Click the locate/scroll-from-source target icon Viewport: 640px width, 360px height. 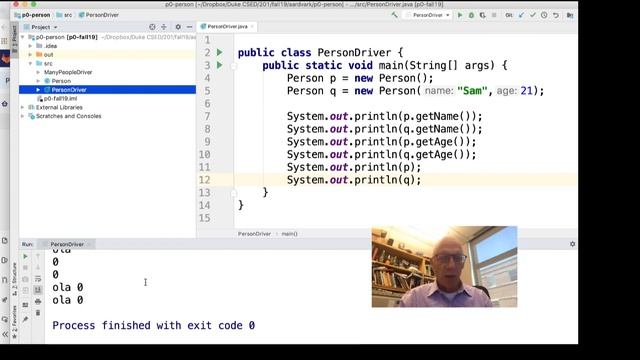[152, 27]
